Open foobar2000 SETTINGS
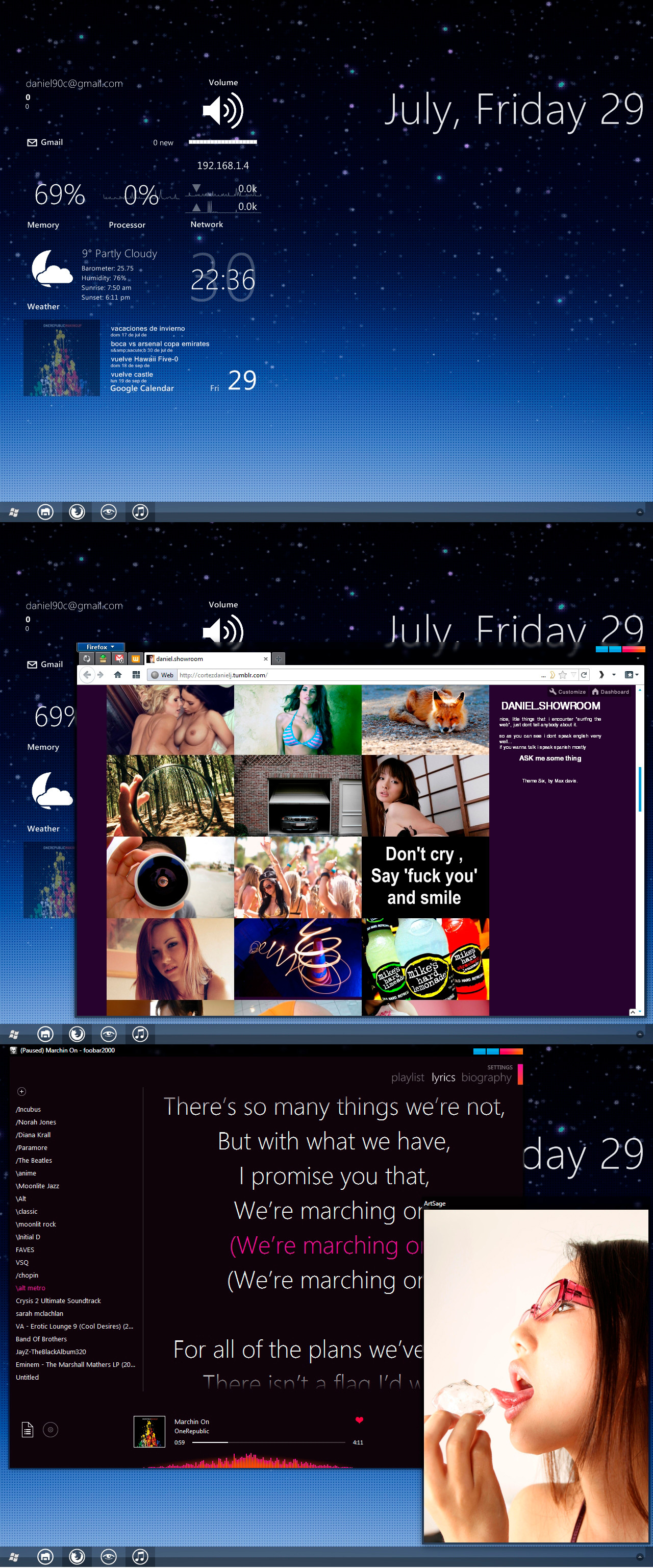The image size is (653, 1568). [x=499, y=1067]
